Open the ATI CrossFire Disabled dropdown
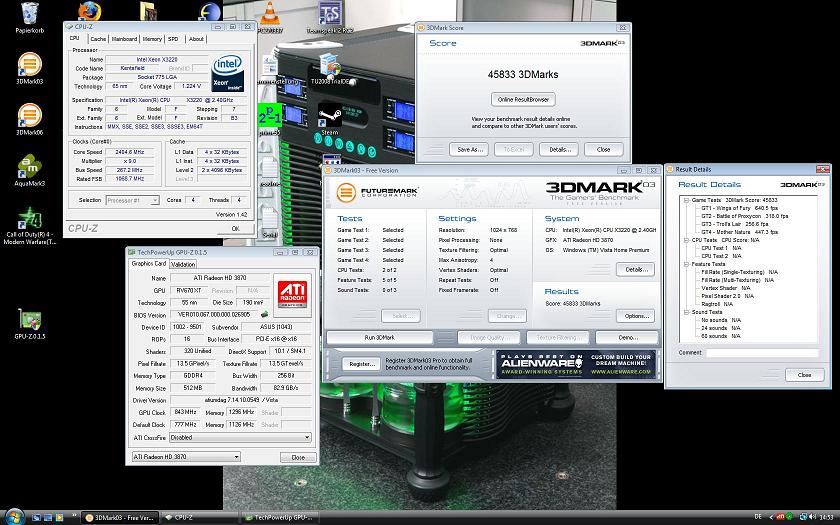 [x=240, y=437]
